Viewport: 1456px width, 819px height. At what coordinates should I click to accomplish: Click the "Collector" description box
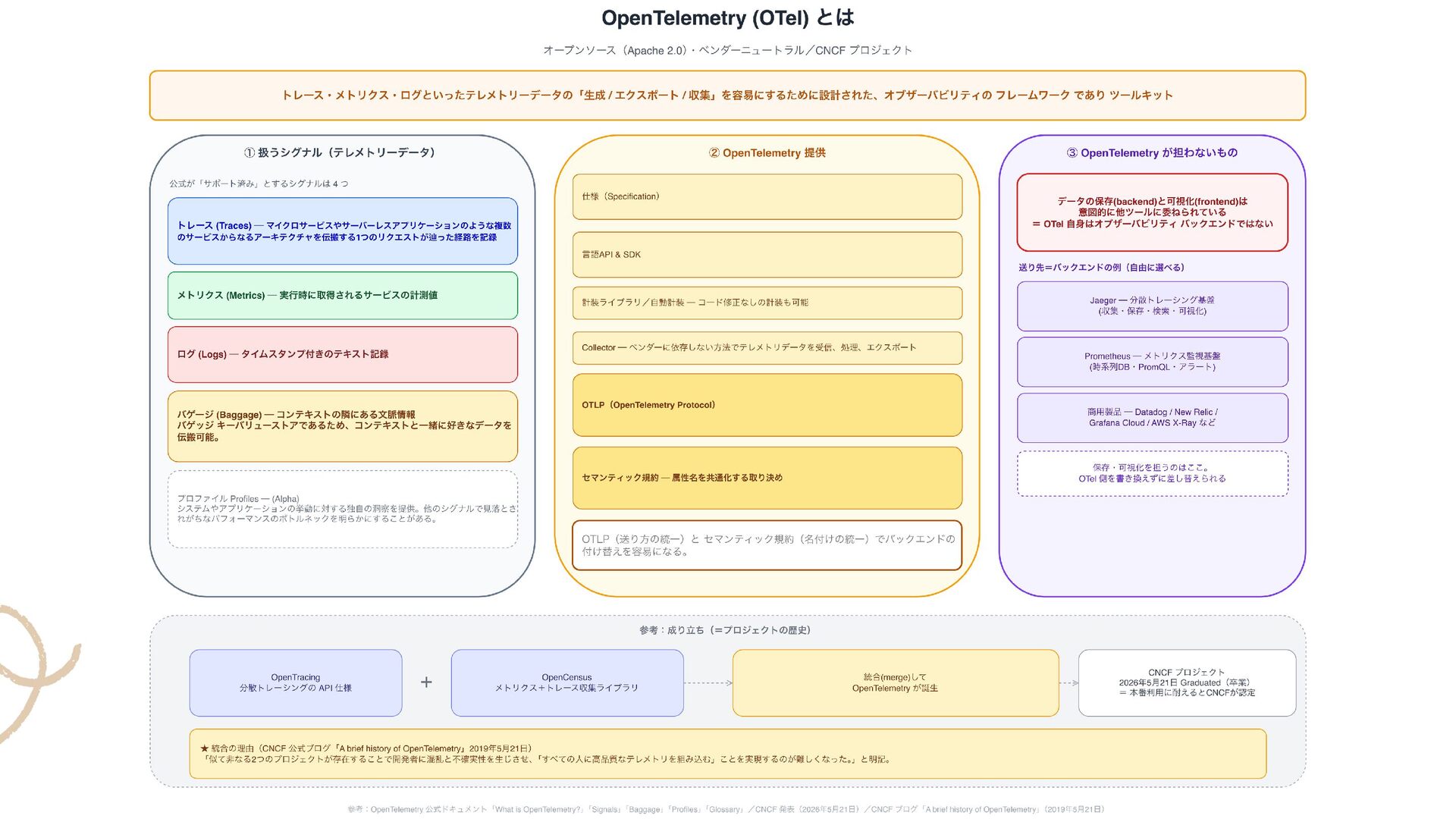[767, 348]
